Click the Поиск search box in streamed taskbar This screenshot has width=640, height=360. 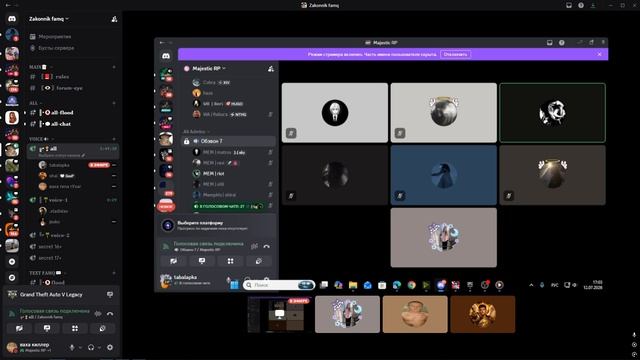(279, 285)
